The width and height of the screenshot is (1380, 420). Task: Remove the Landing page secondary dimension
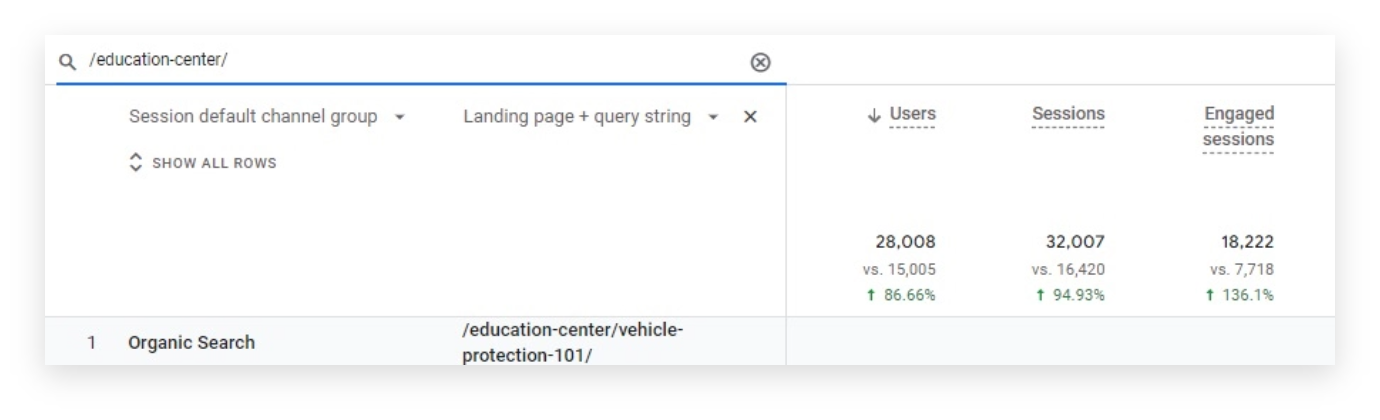750,117
